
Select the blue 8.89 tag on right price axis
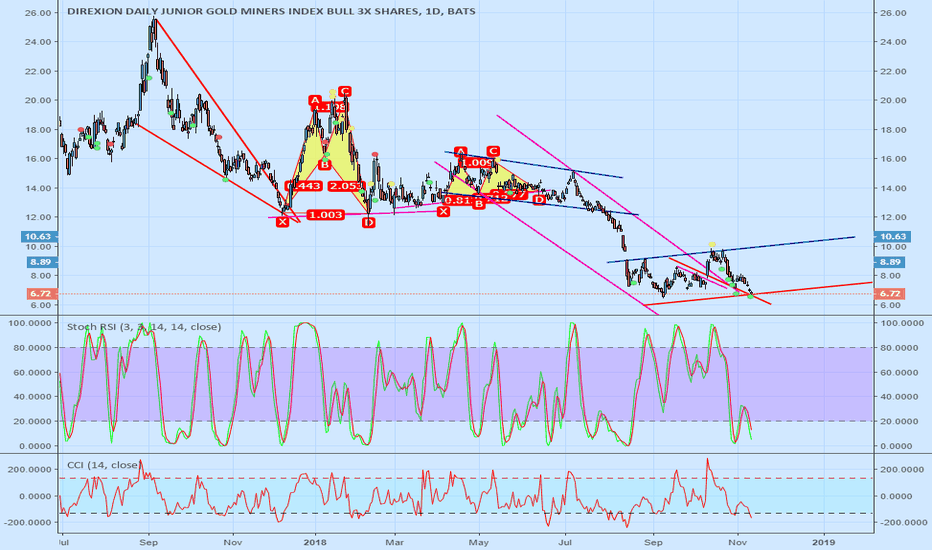[890, 262]
